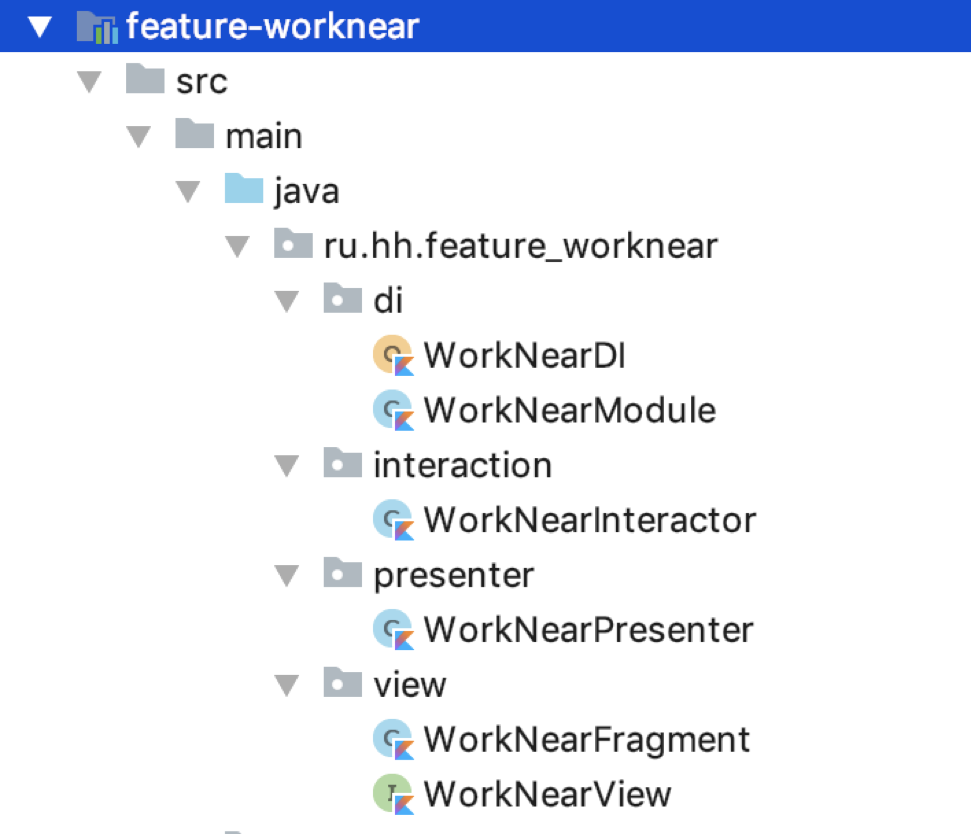Click the WorkNearModule Kotlin class icon
This screenshot has height=834, width=971.
tap(393, 410)
